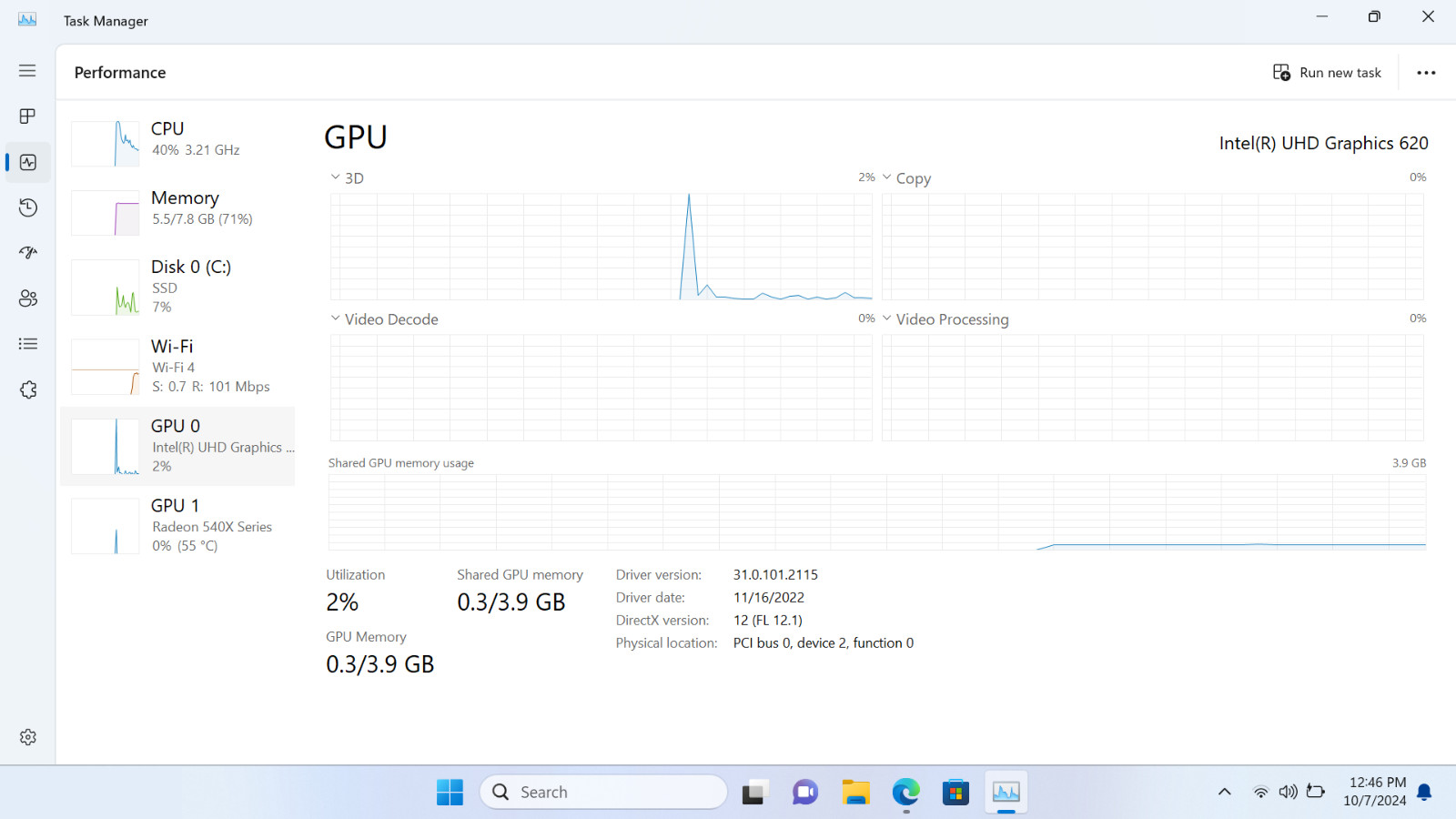The image size is (1456, 819).
Task: Click Task Manager taskbar icon
Action: click(x=1006, y=793)
